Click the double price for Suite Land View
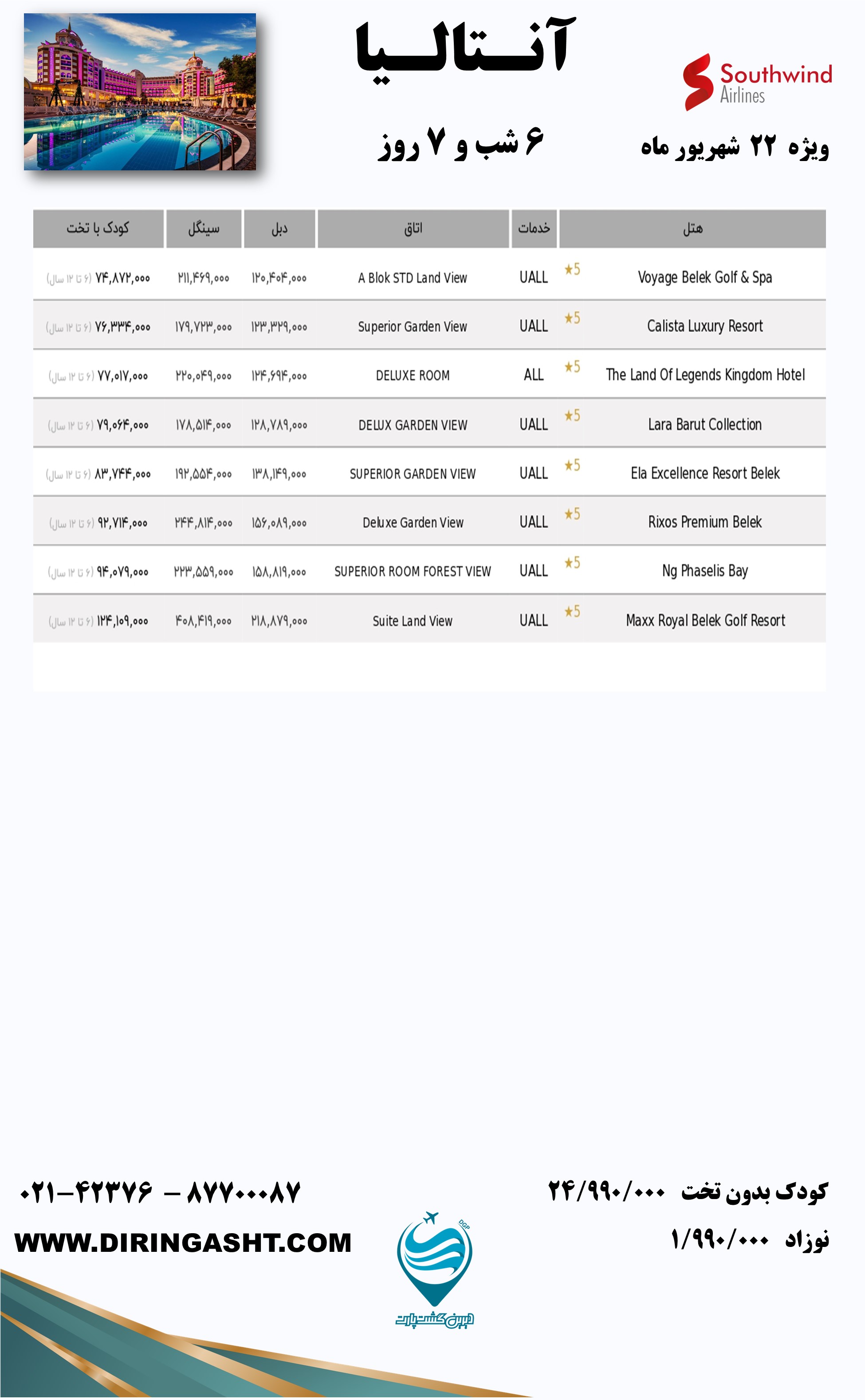Image resolution: width=865 pixels, height=1400 pixels. 279,621
